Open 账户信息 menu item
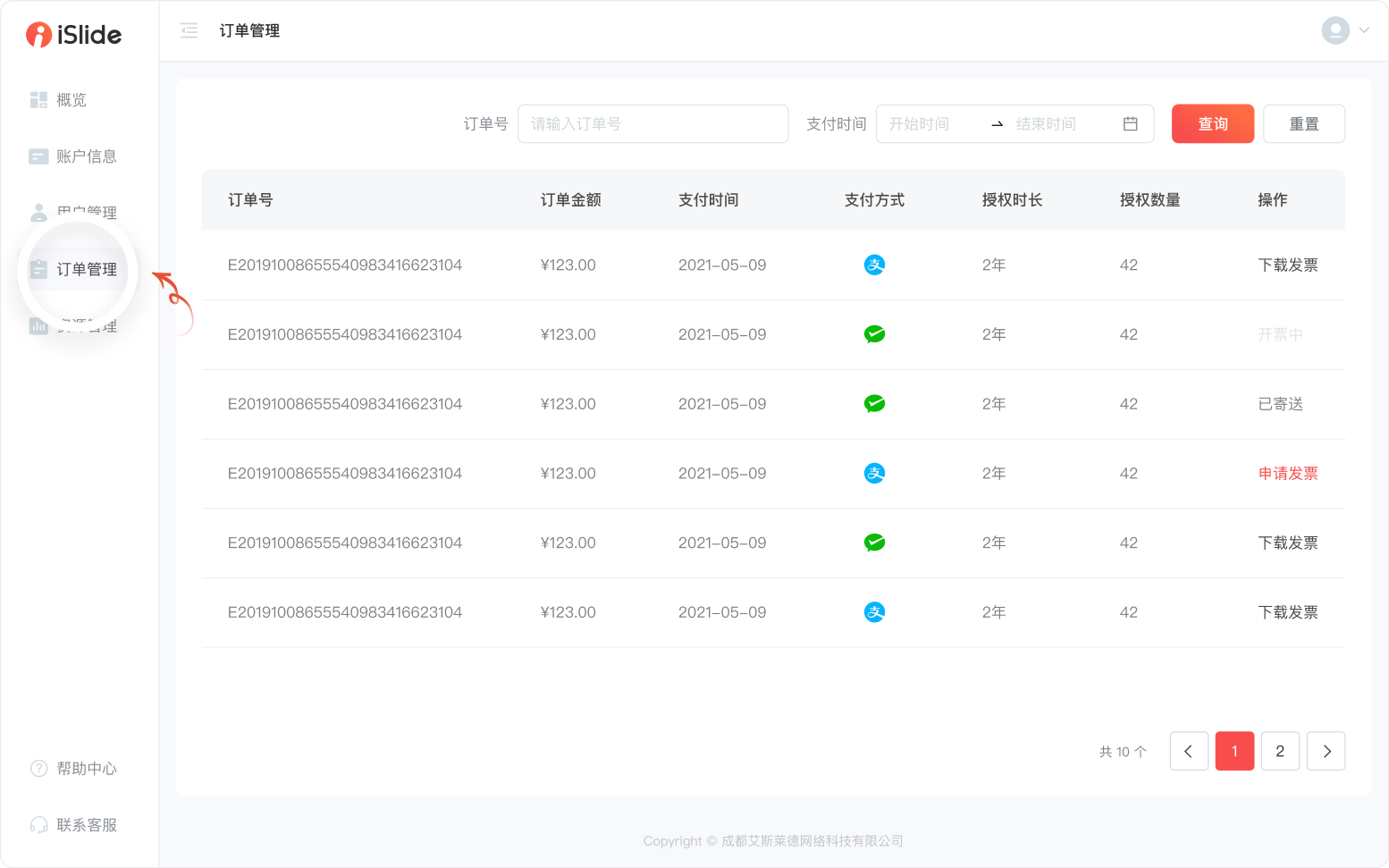1389x868 pixels. [x=86, y=156]
